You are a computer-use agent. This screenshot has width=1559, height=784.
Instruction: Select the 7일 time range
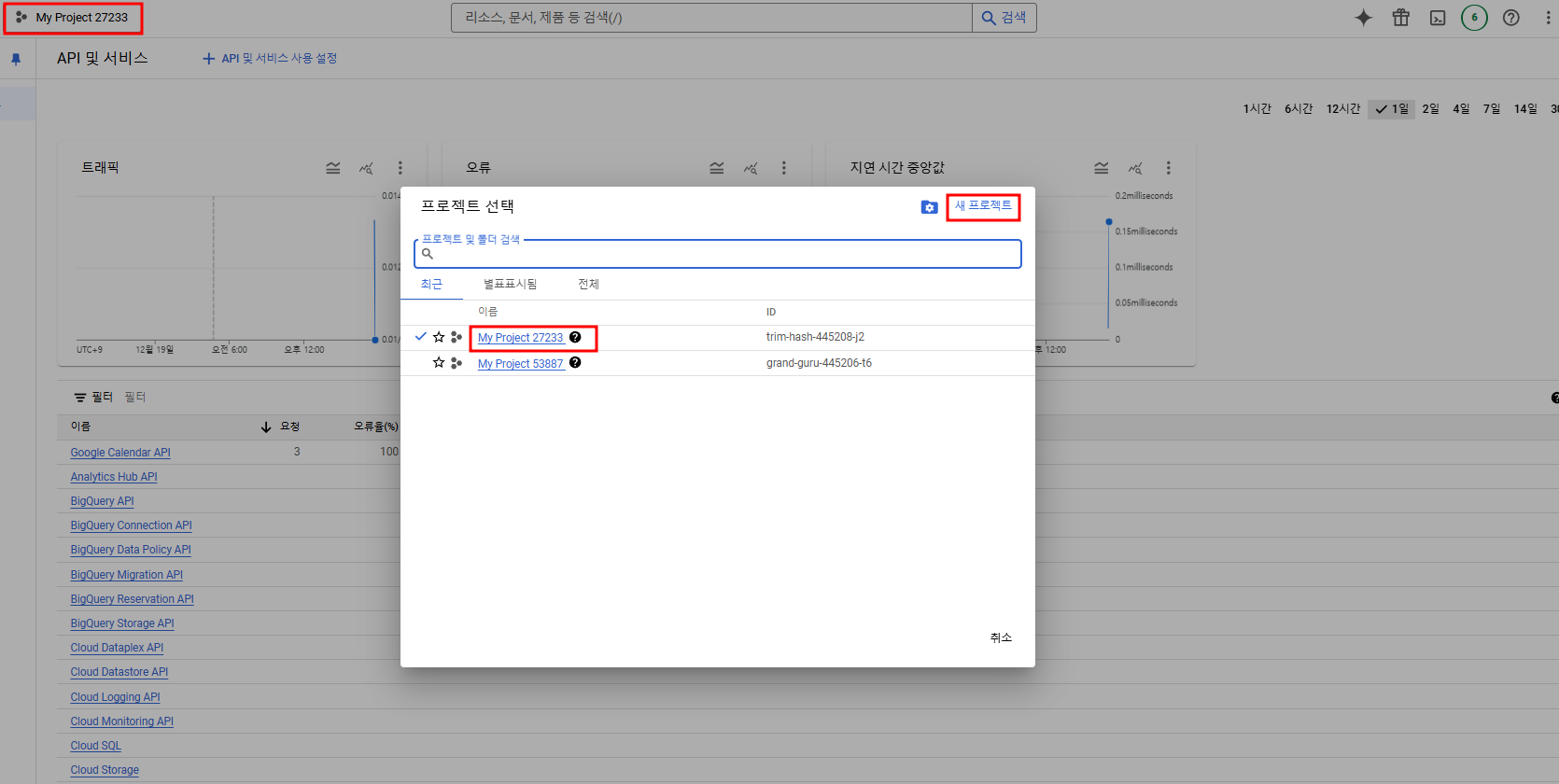tap(1492, 109)
